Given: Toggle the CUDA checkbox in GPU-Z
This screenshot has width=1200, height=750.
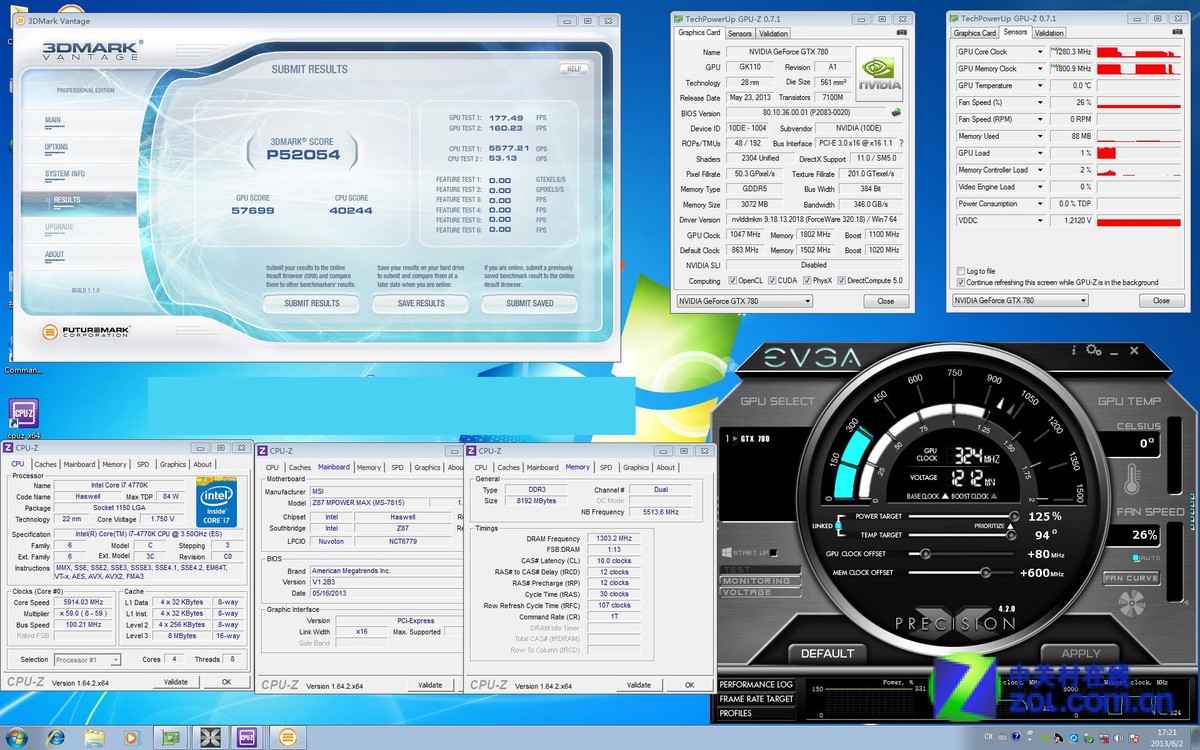Looking at the screenshot, I should [x=771, y=281].
